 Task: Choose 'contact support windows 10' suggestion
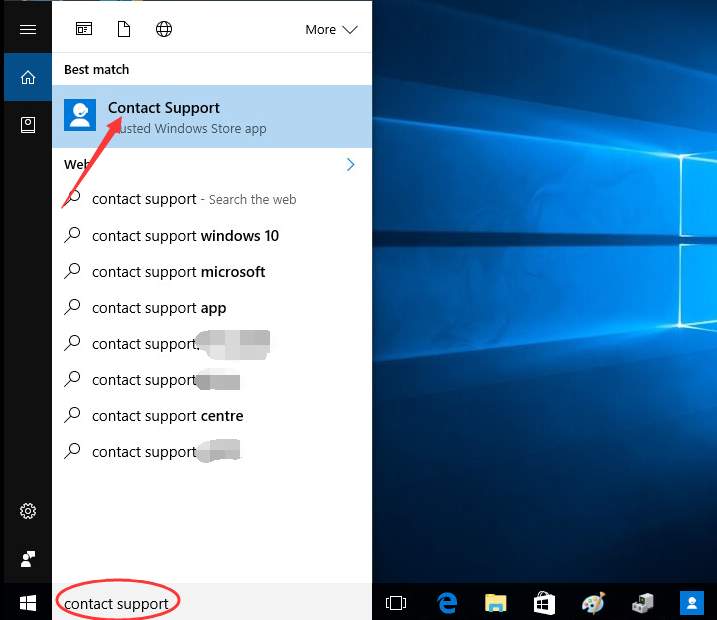[x=212, y=235]
